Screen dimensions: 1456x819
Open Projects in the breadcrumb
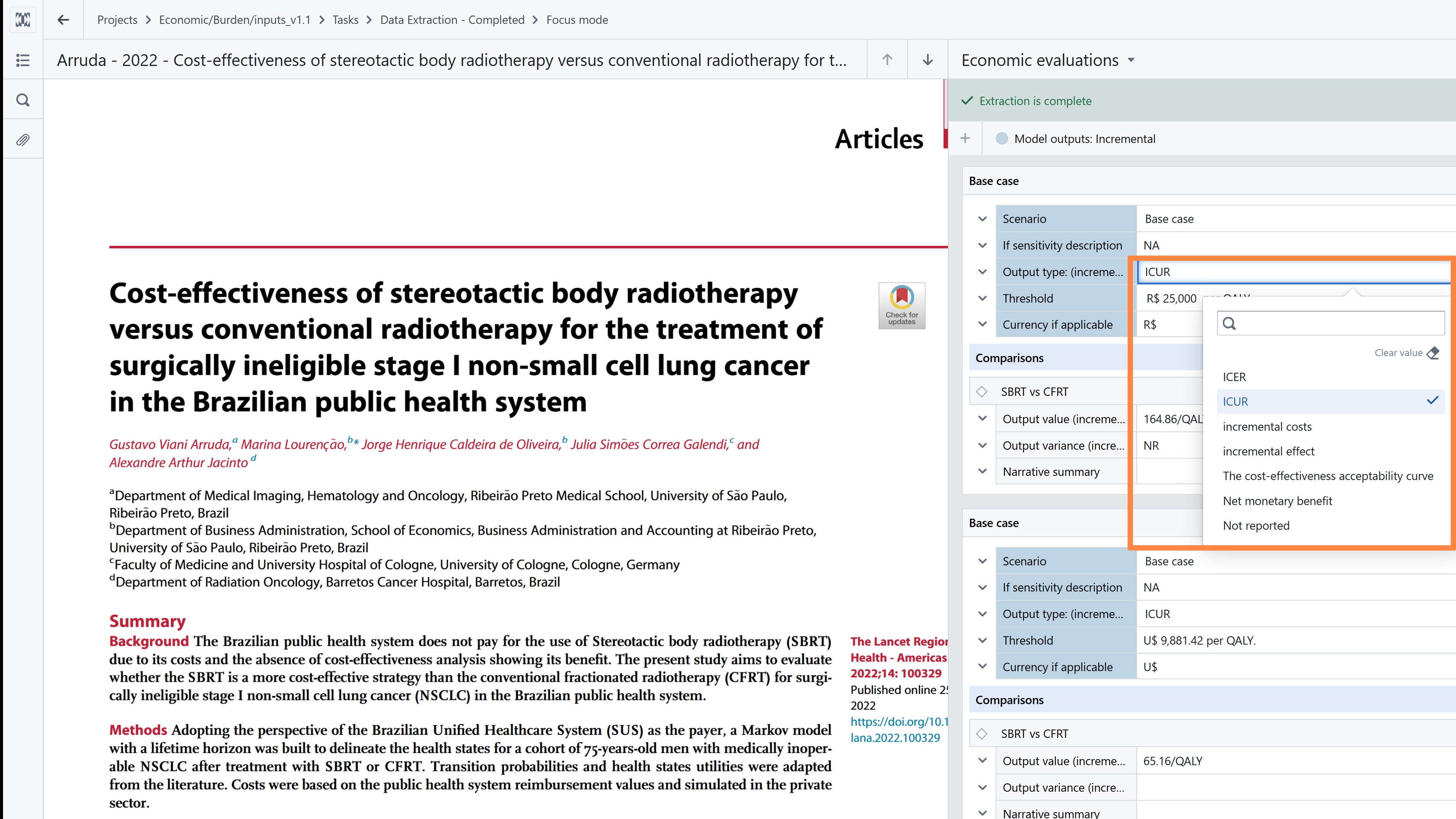tap(117, 20)
